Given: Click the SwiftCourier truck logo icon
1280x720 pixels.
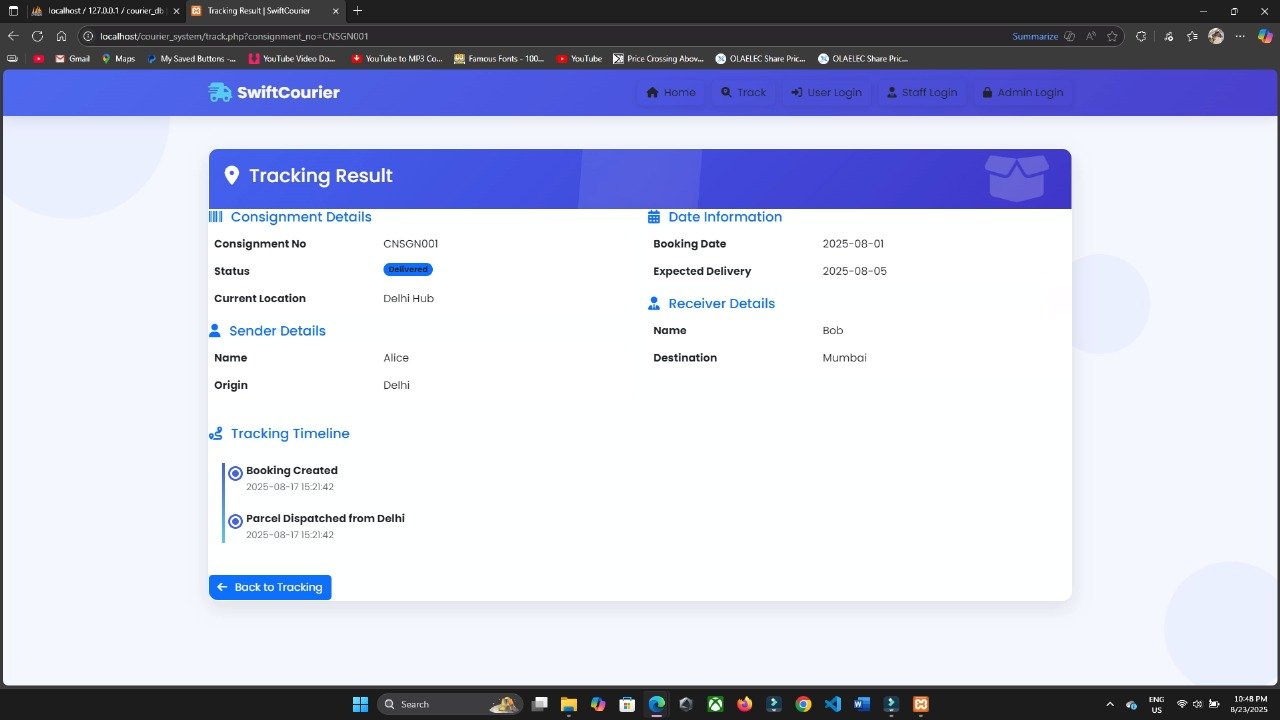Looking at the screenshot, I should click(x=219, y=92).
